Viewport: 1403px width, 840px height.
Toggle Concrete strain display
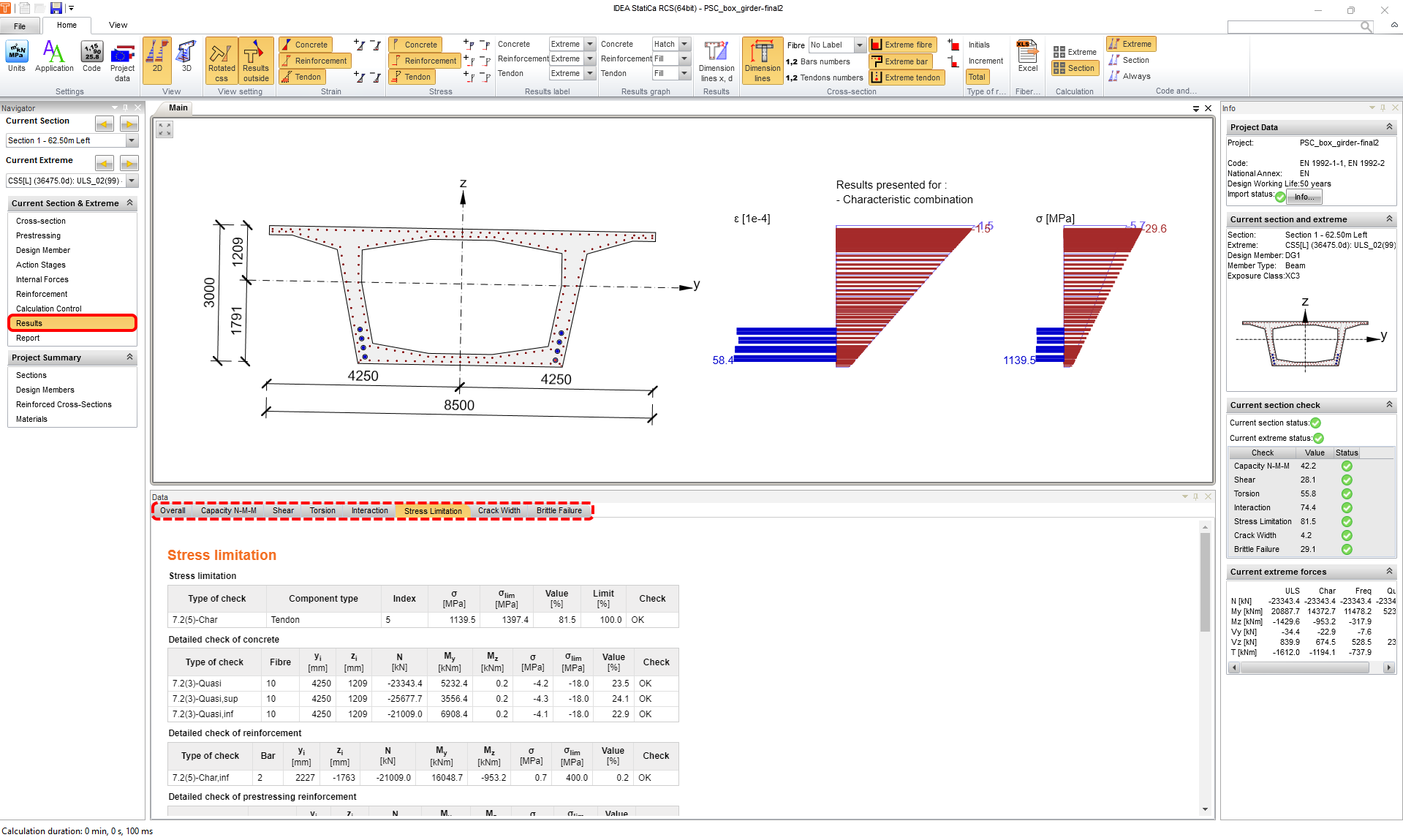(x=306, y=45)
